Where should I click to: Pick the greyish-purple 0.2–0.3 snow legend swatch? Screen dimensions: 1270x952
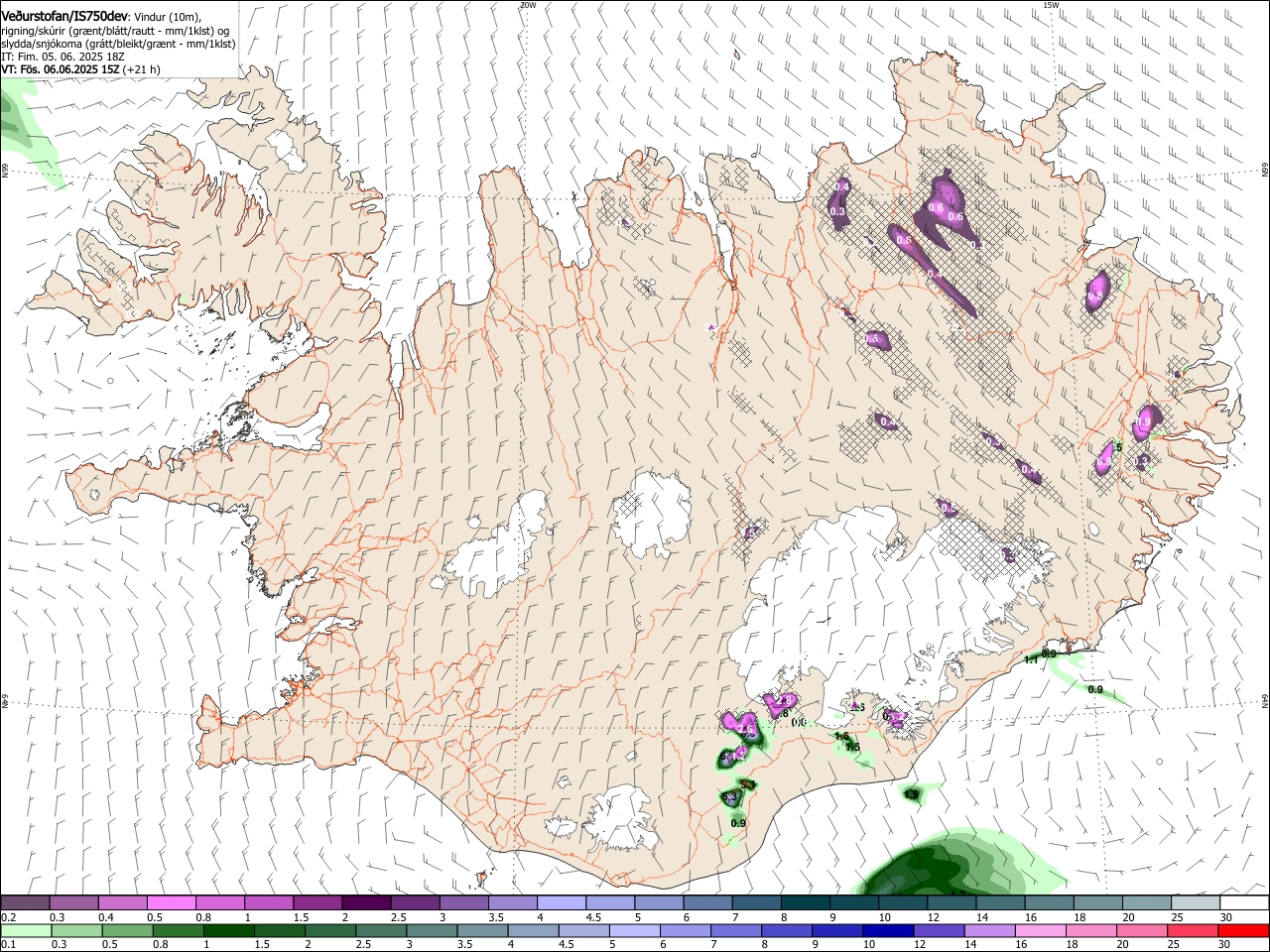click(25, 903)
